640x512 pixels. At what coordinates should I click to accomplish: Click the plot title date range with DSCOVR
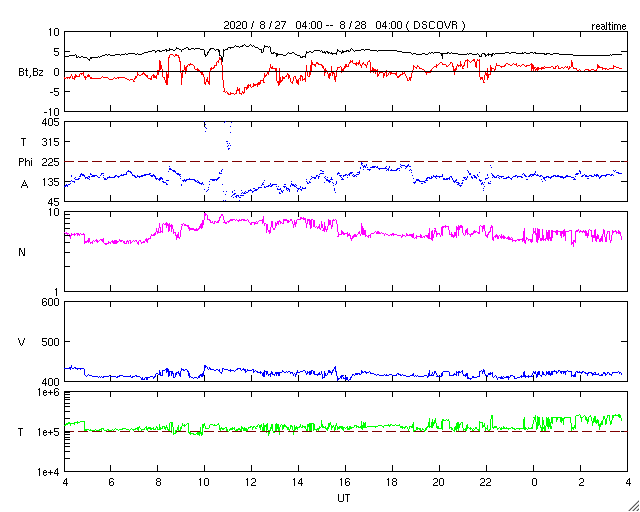[344, 25]
